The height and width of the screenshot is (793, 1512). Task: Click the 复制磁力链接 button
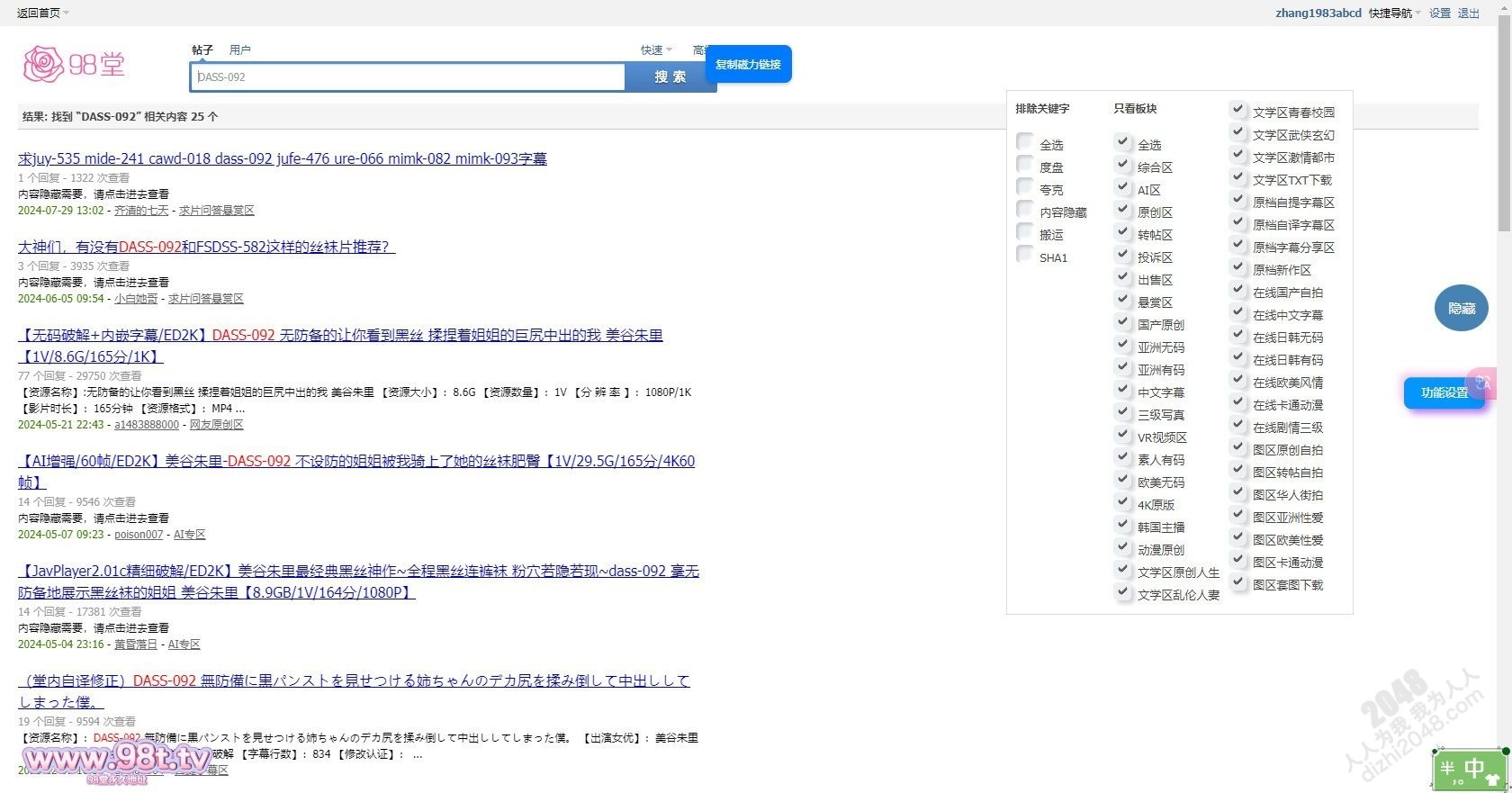748,65
